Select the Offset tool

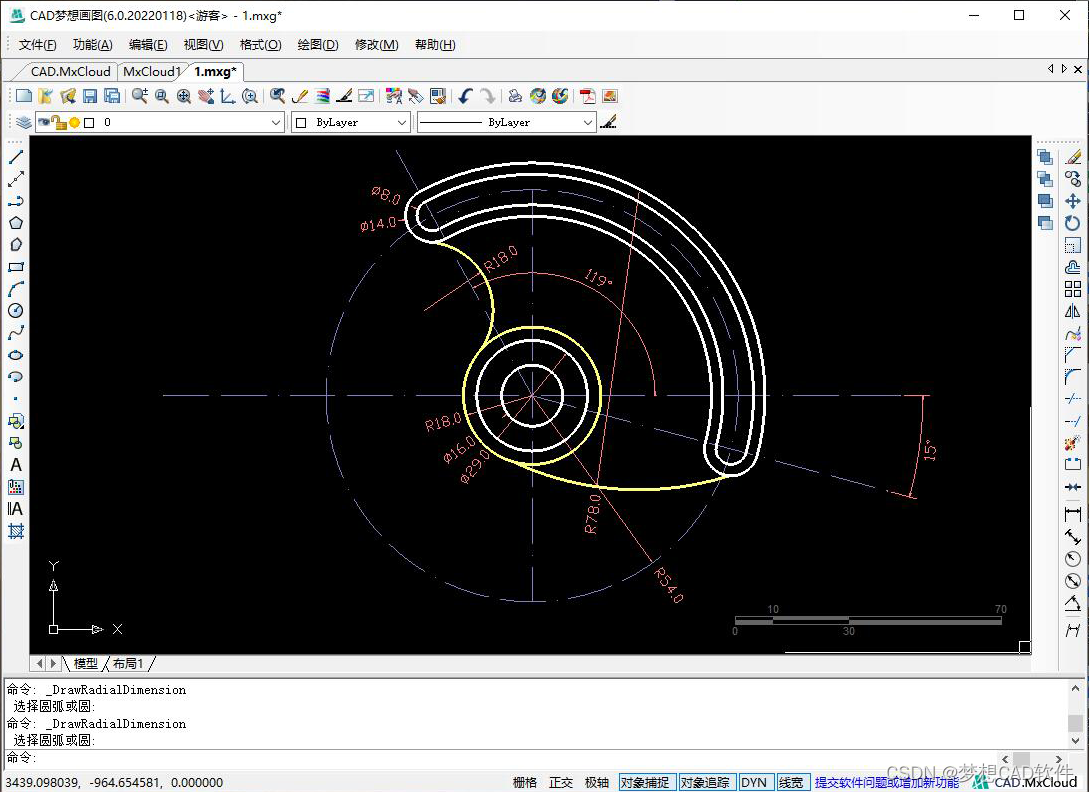[x=1073, y=267]
